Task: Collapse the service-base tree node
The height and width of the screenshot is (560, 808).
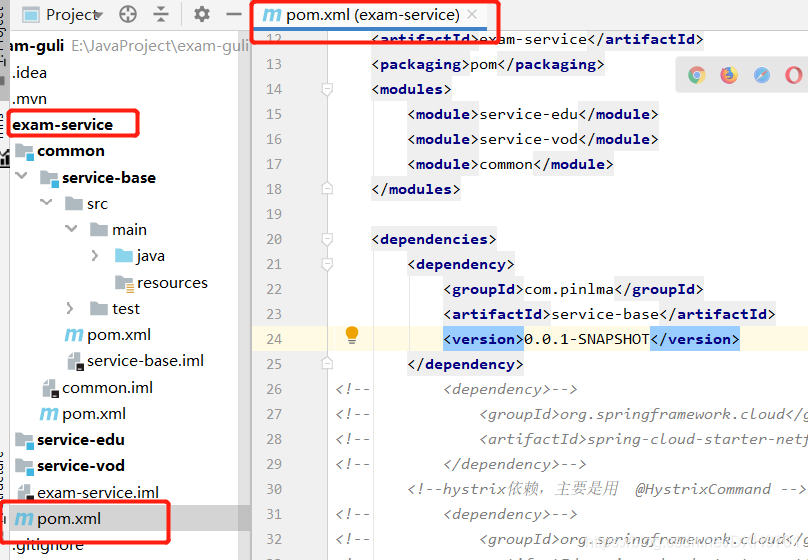Action: [22, 177]
